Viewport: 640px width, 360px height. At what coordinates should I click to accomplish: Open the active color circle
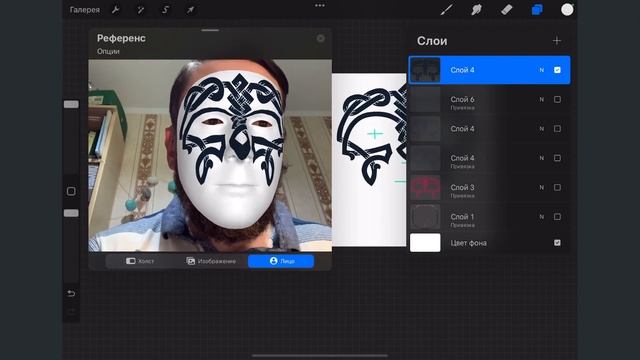point(567,10)
